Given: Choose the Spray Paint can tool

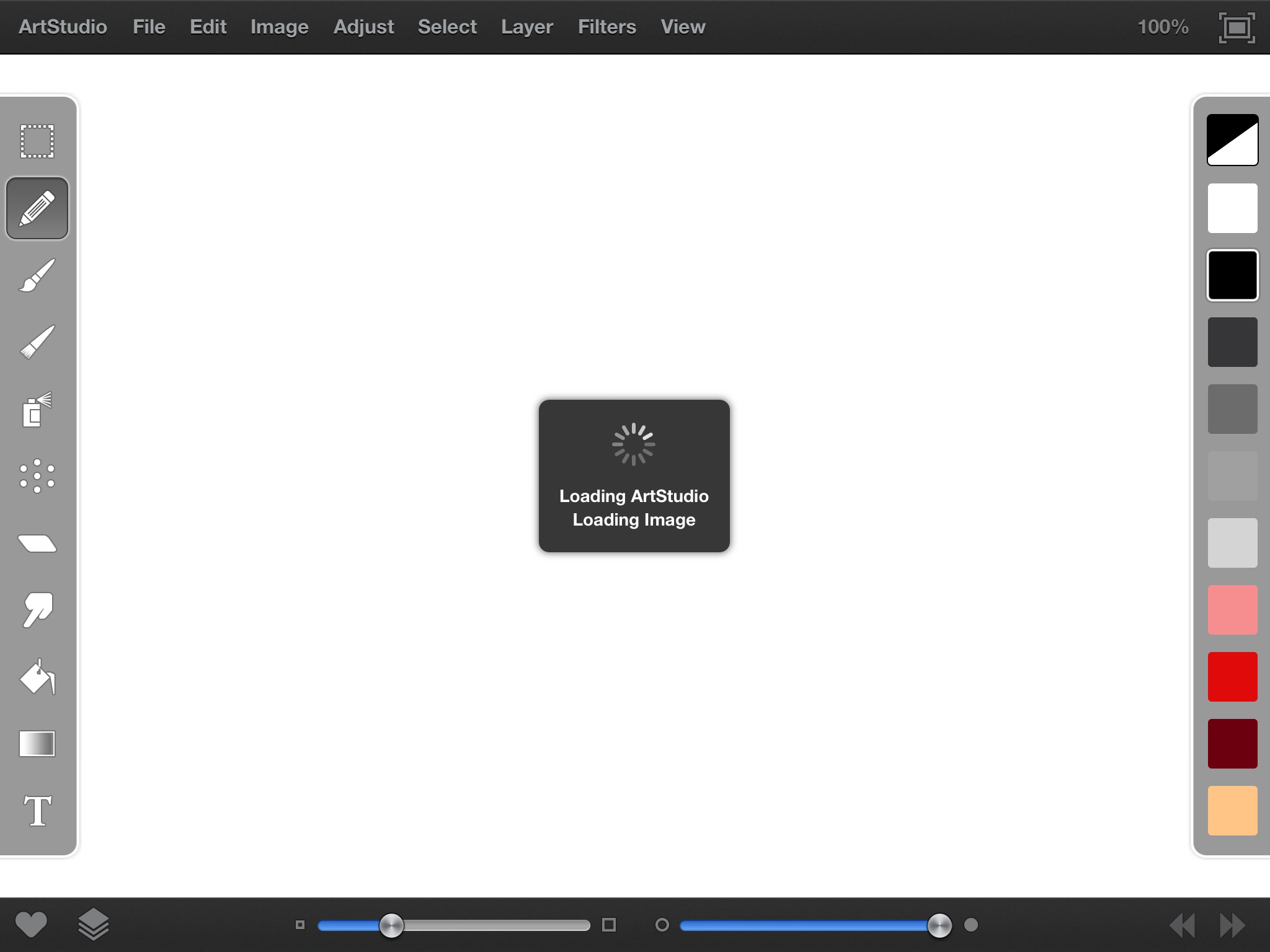Looking at the screenshot, I should [37, 409].
